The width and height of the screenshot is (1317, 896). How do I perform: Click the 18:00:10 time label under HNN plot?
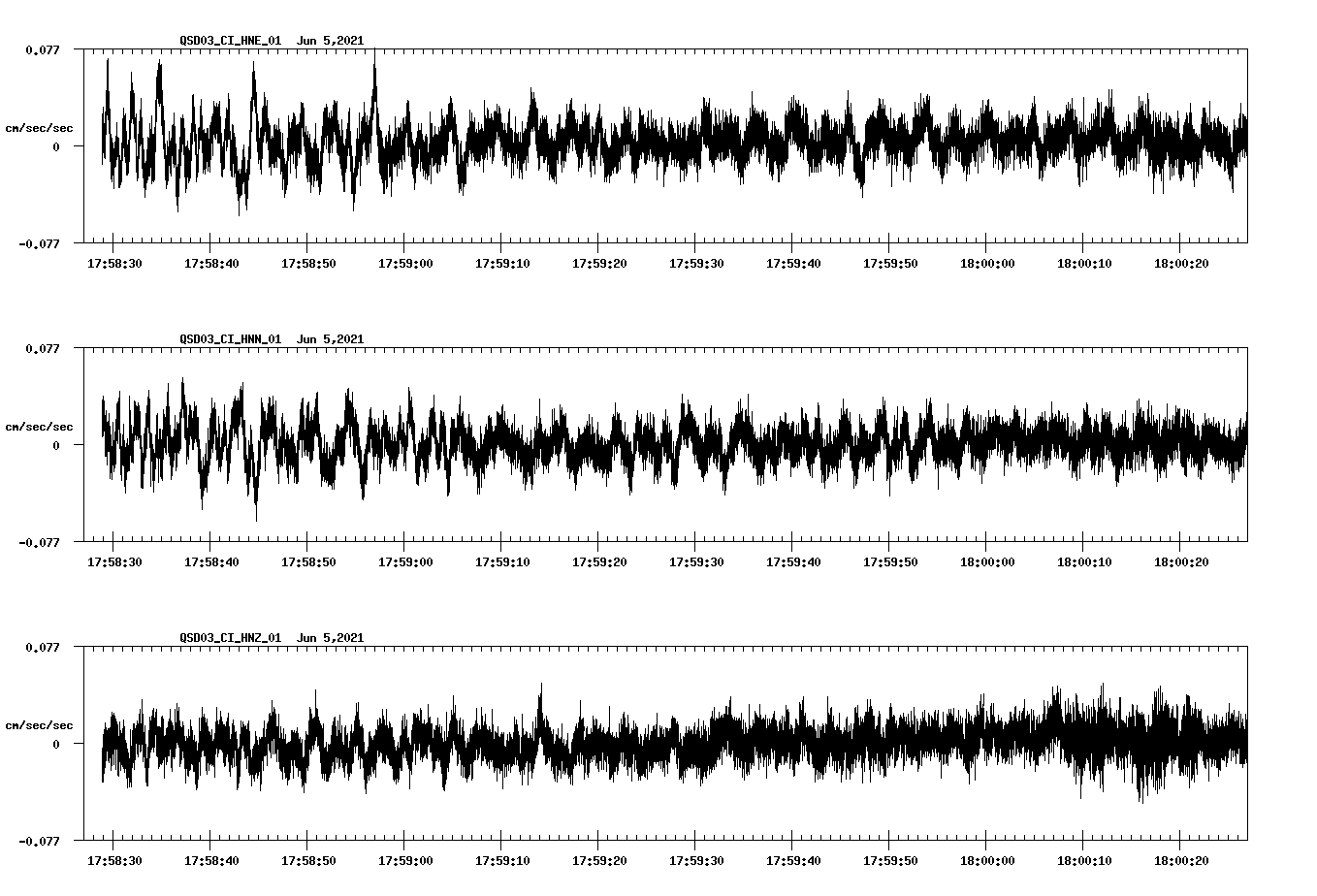click(x=1084, y=562)
